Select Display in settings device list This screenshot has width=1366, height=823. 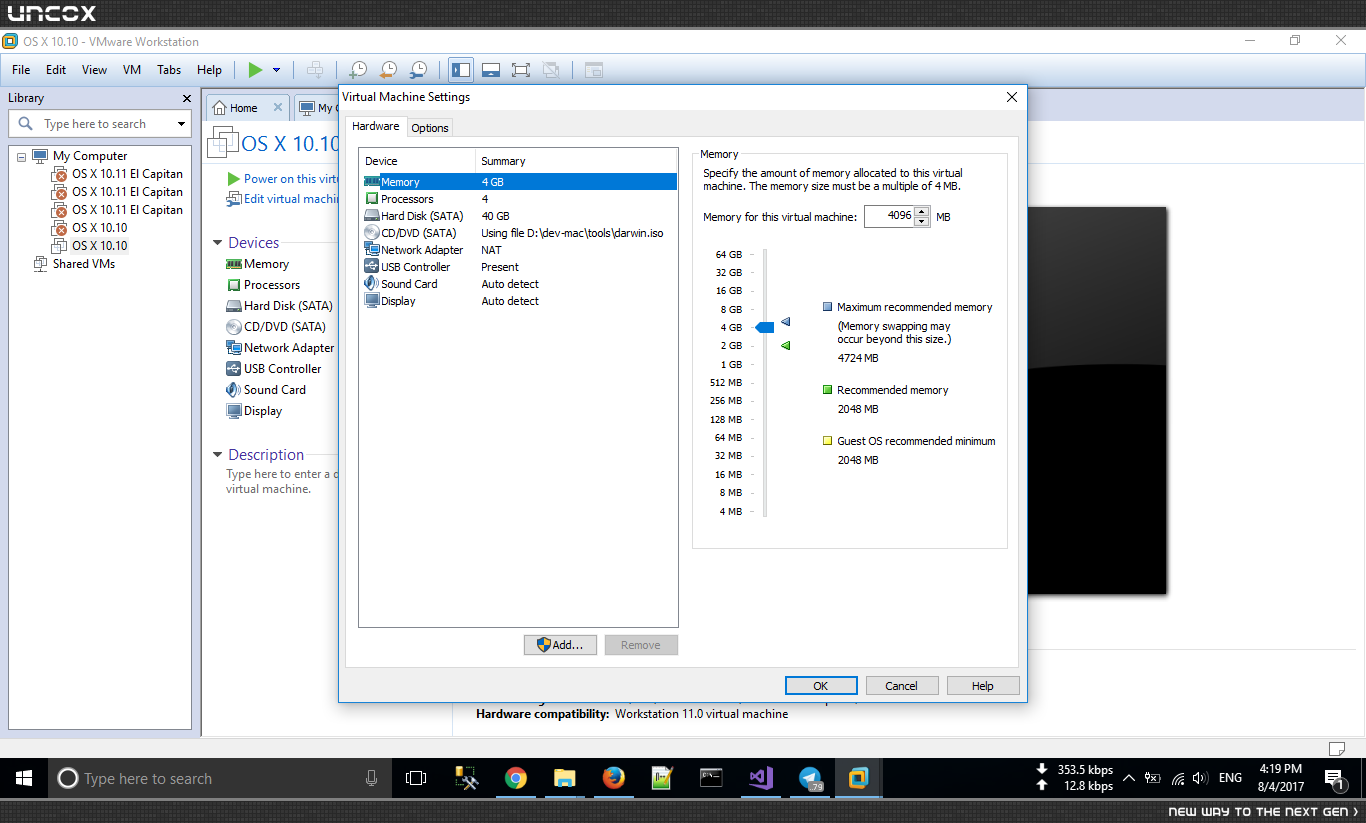(520, 301)
